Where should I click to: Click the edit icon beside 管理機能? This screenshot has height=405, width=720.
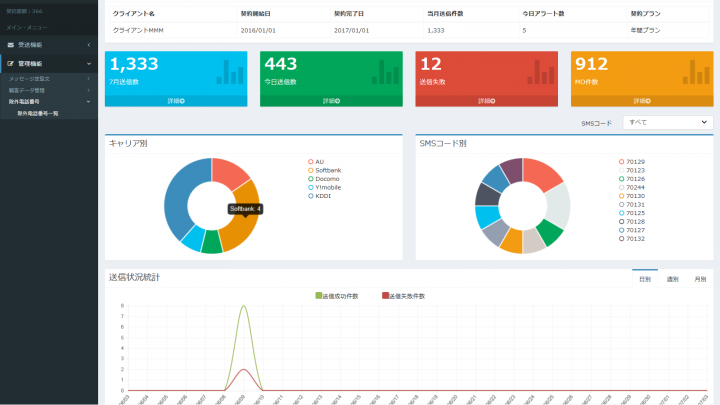(10, 63)
